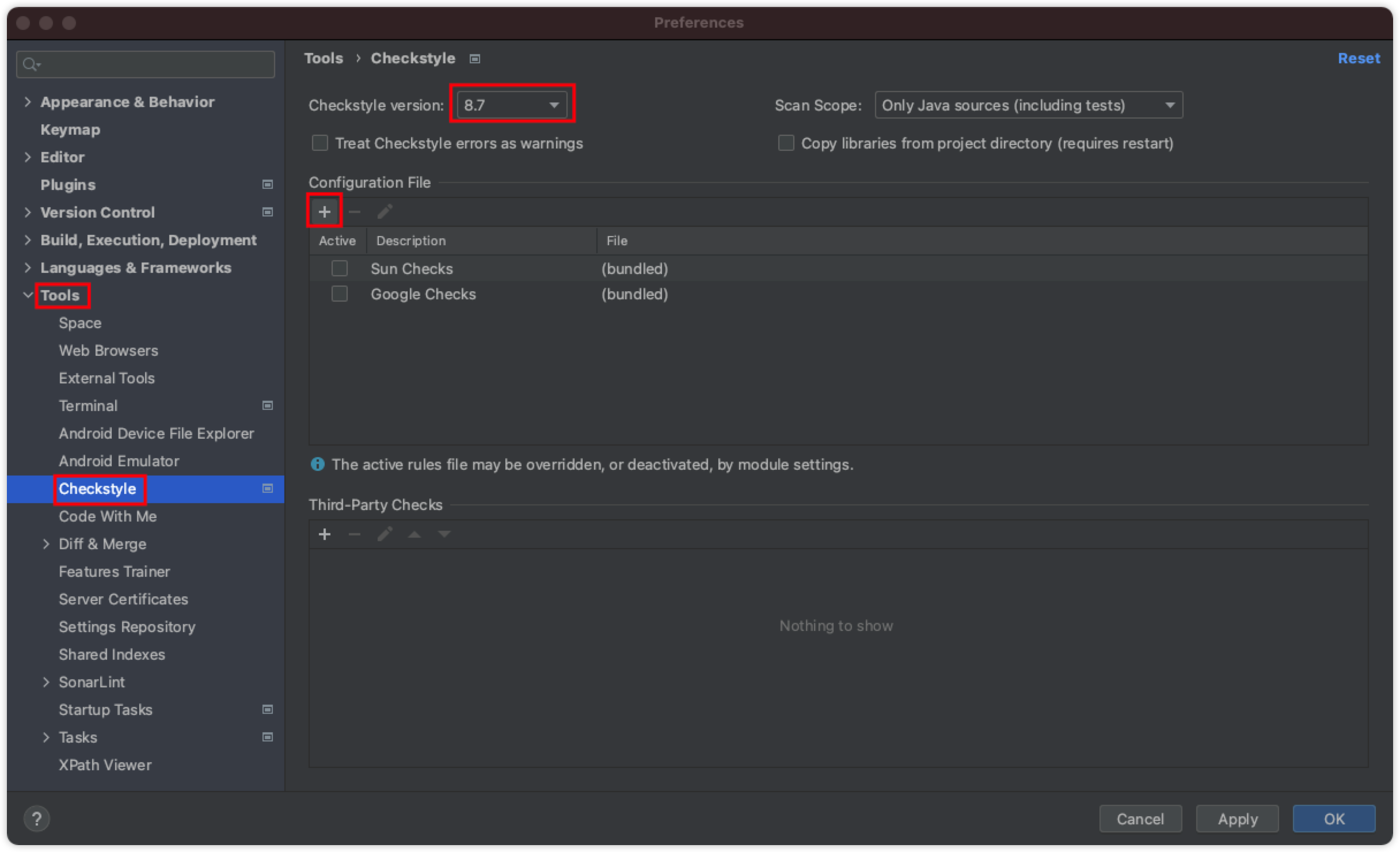Open the XPath Viewer settings page
Screen dimensions: 1400x852
point(105,764)
